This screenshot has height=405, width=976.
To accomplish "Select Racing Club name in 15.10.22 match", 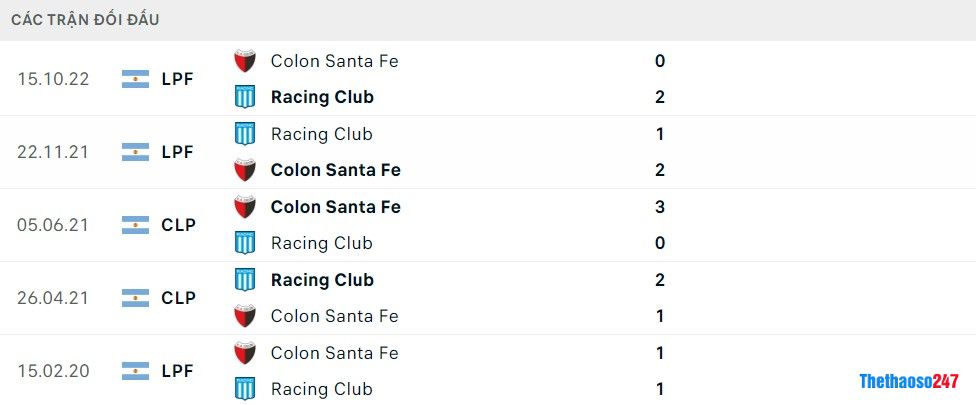I will (x=322, y=97).
